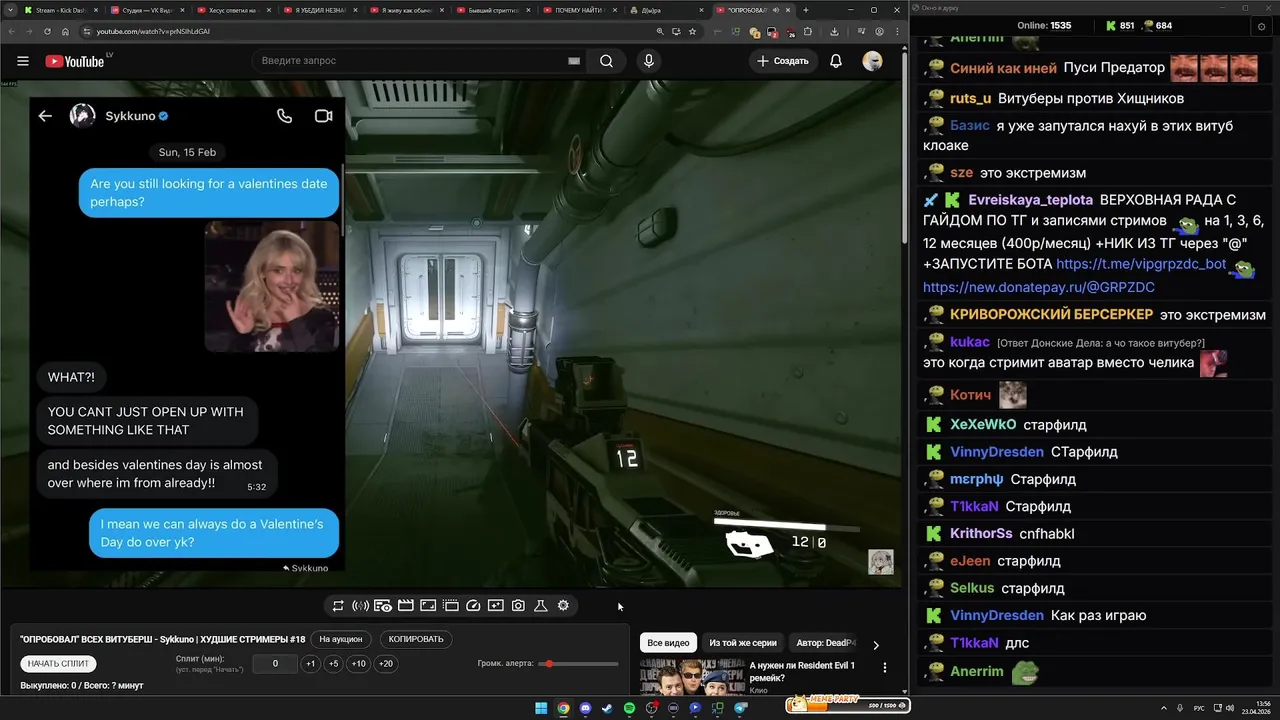Click the browser address bar URL
Screen dimensions: 1280x720
pyautogui.click(x=153, y=31)
